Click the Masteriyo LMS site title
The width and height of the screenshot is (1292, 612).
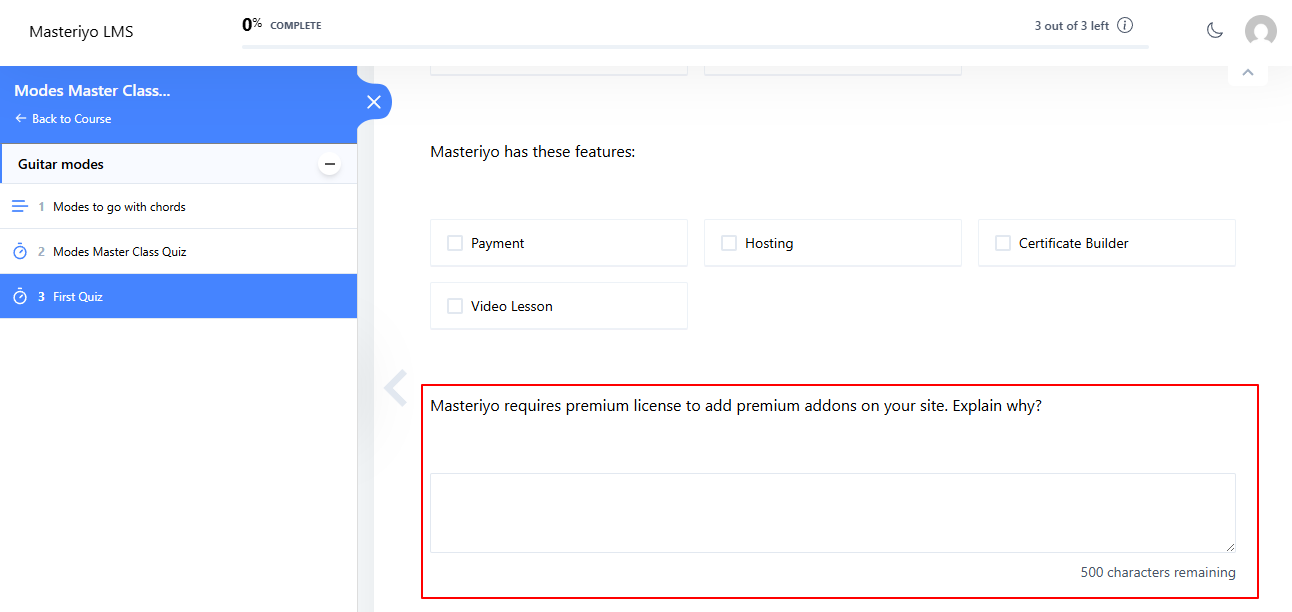[81, 32]
